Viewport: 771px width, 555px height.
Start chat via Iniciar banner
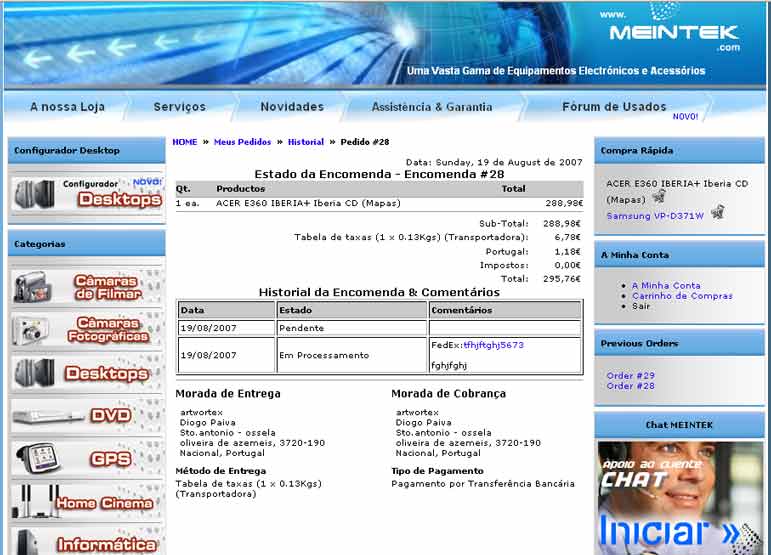(679, 497)
